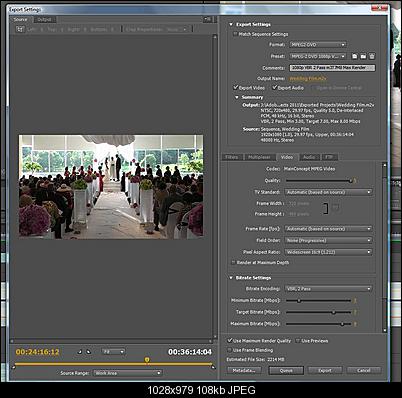This screenshot has width=402, height=398.
Task: Open the FTP tab
Action: pyautogui.click(x=329, y=157)
